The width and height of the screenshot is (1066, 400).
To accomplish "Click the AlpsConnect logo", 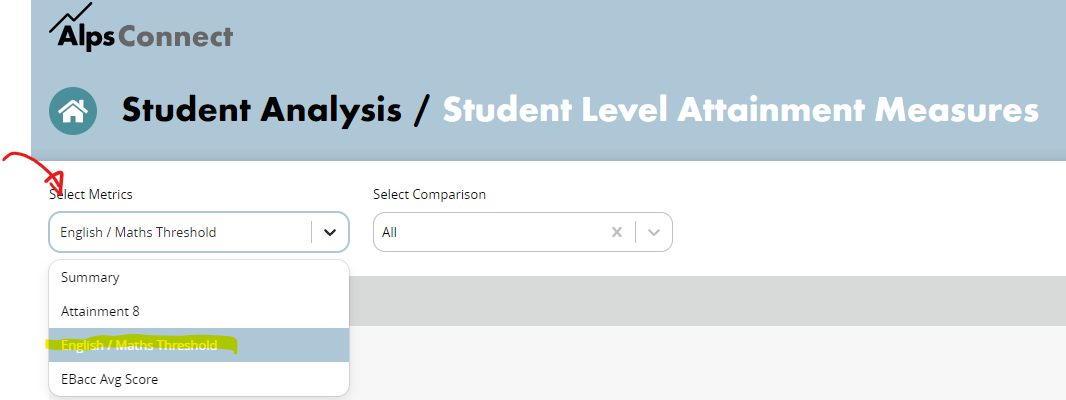I will tap(141, 27).
